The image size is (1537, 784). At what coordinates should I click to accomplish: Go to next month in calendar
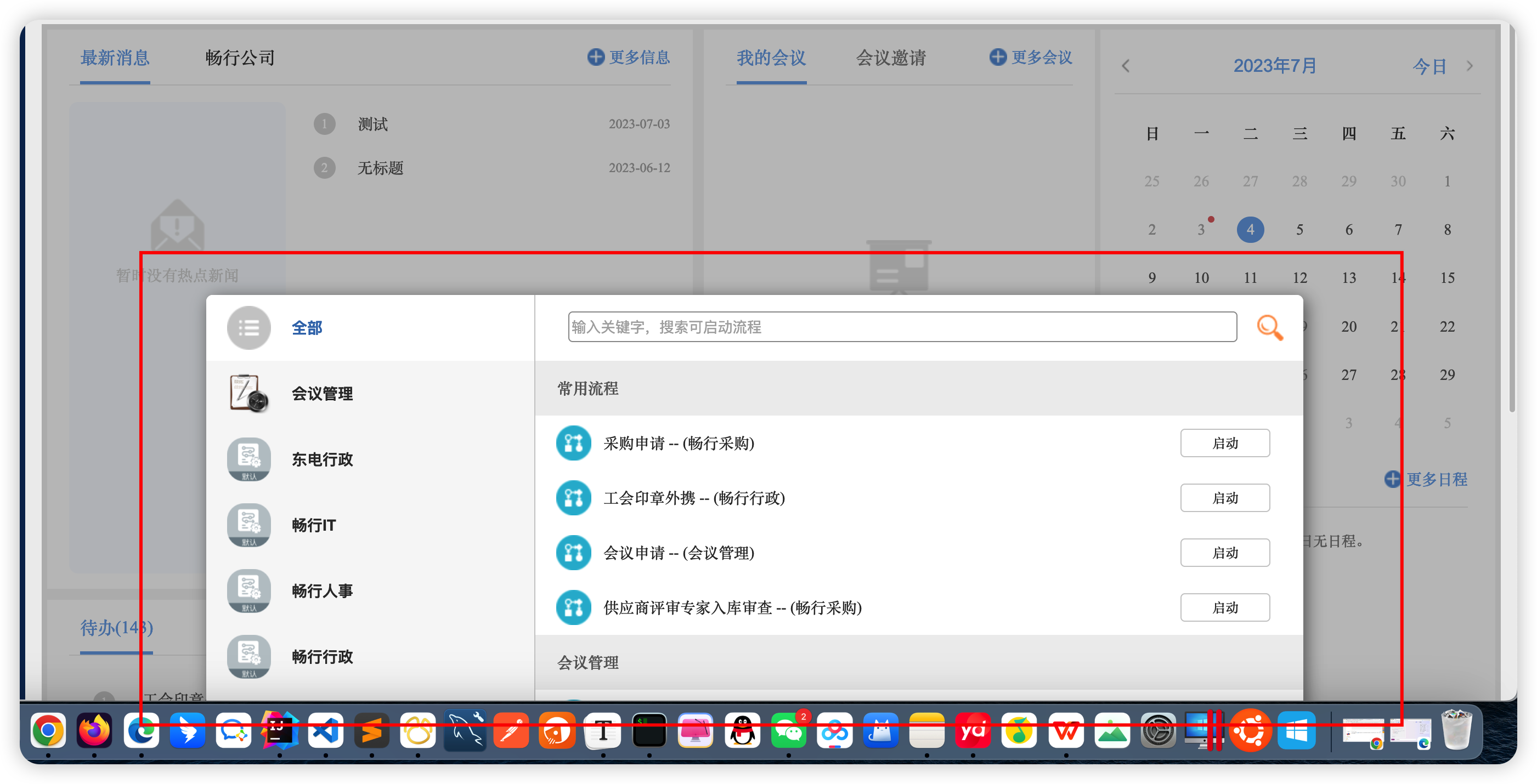pyautogui.click(x=1470, y=66)
